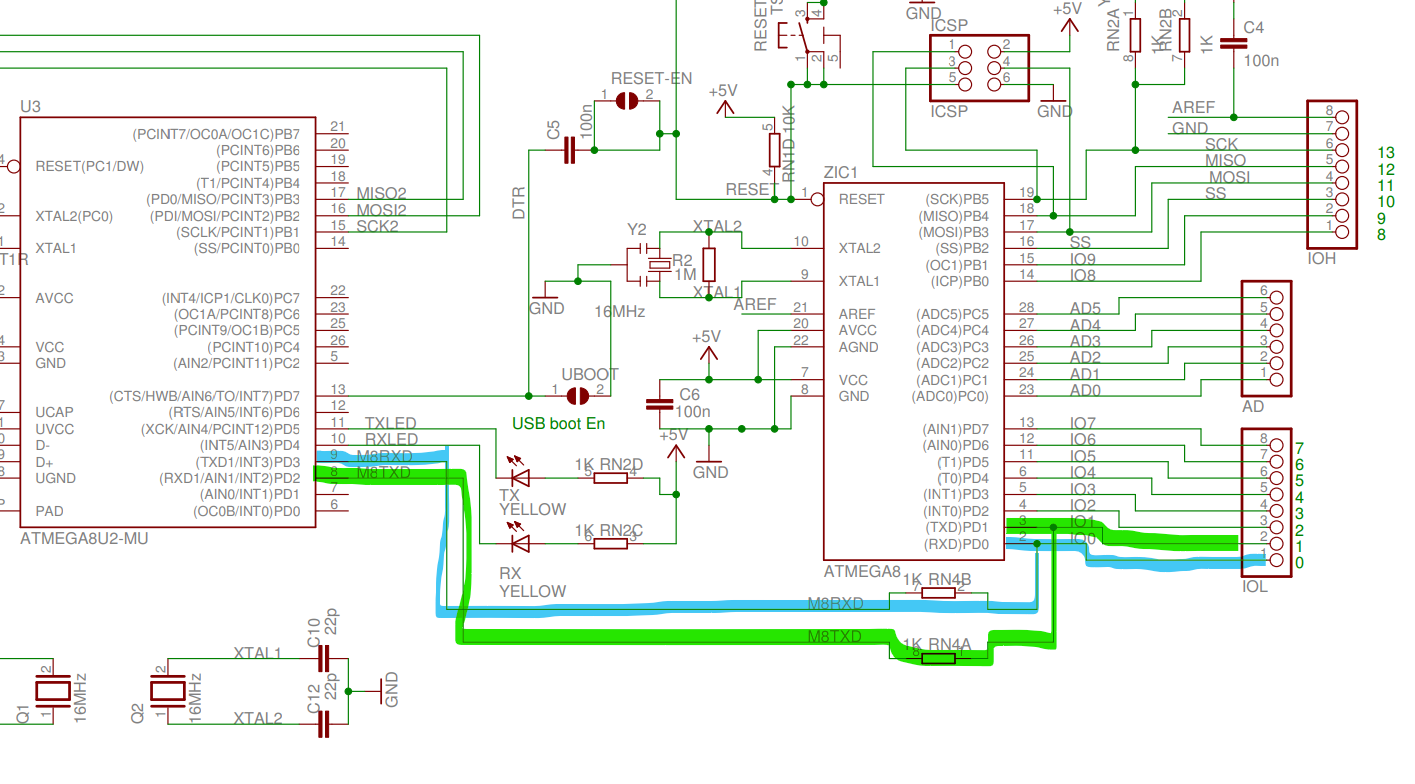The width and height of the screenshot is (1415, 784).
Task: Select the RESET-EN solder jumper symbol
Action: (627, 102)
